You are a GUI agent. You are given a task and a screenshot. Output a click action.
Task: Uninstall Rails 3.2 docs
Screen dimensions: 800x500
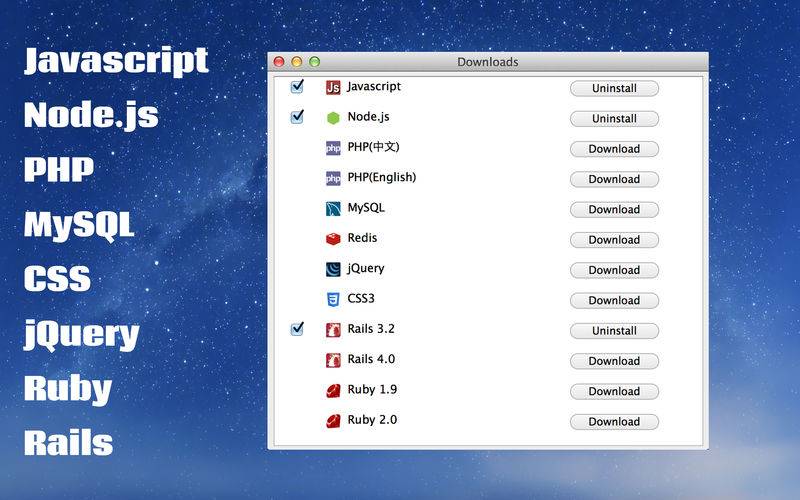[614, 331]
